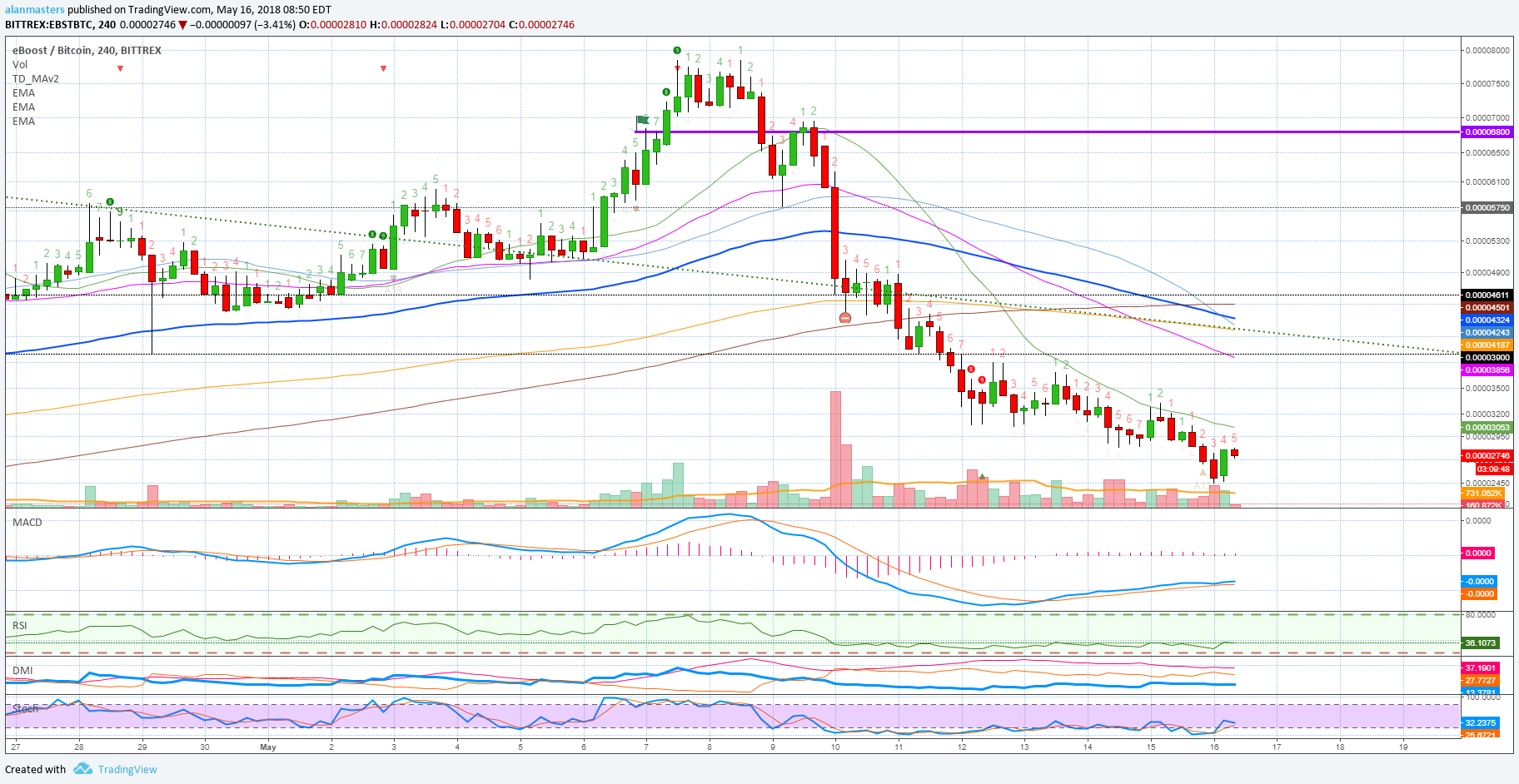This screenshot has height=784, width=1519.
Task: Click the TradingView logo icon at bottom
Action: [82, 769]
